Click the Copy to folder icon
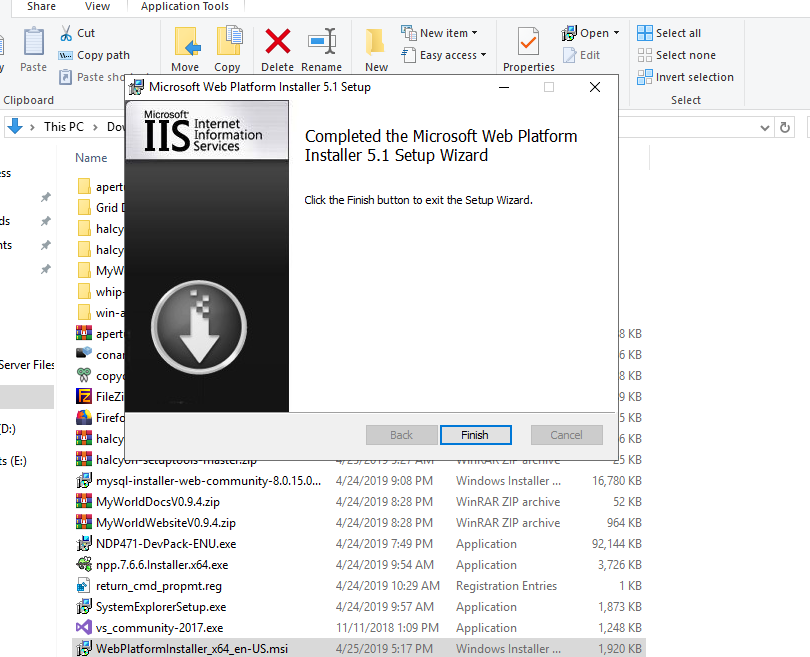The height and width of the screenshot is (657, 810). click(229, 41)
